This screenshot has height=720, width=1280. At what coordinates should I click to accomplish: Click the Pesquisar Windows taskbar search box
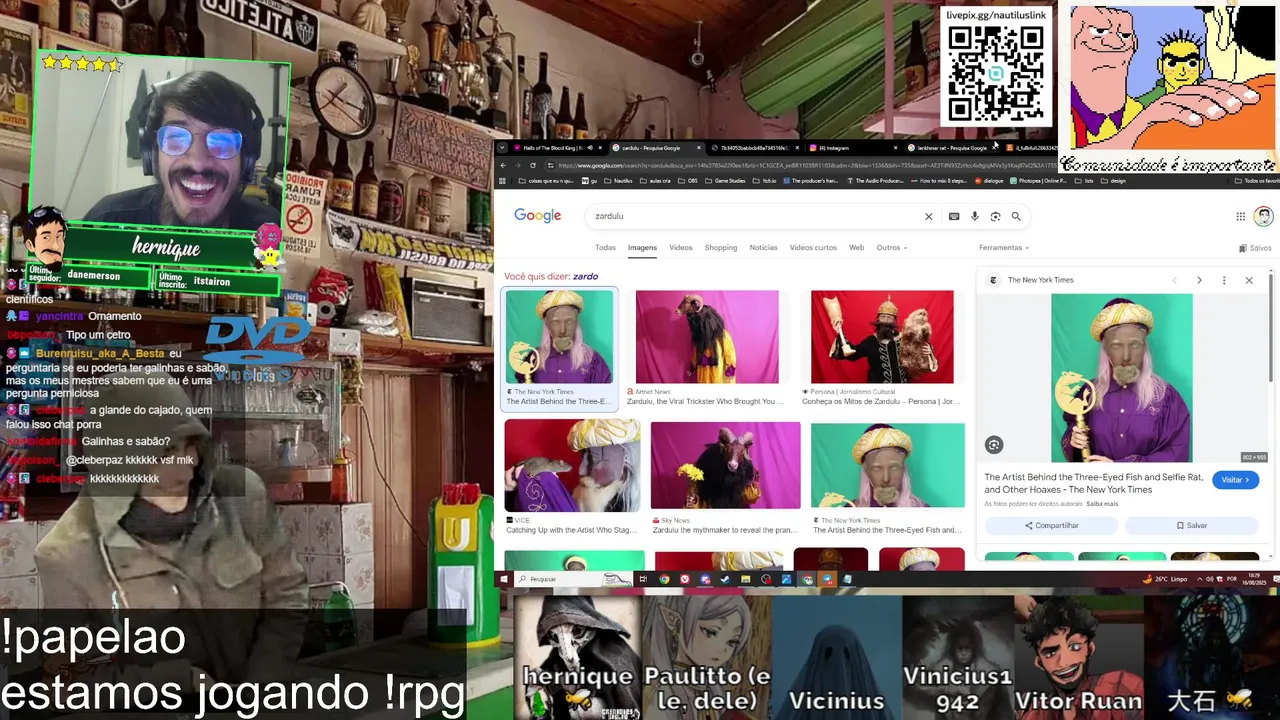click(x=575, y=579)
